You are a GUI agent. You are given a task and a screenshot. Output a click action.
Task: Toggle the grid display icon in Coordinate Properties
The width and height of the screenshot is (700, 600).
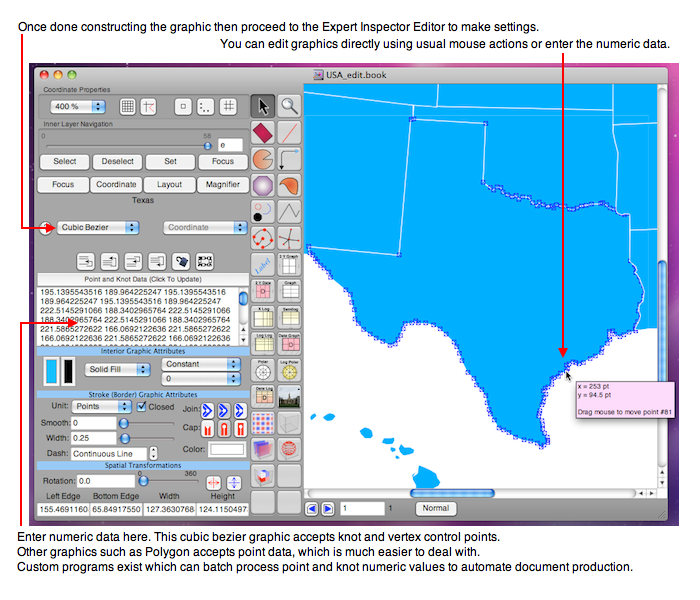(x=128, y=105)
